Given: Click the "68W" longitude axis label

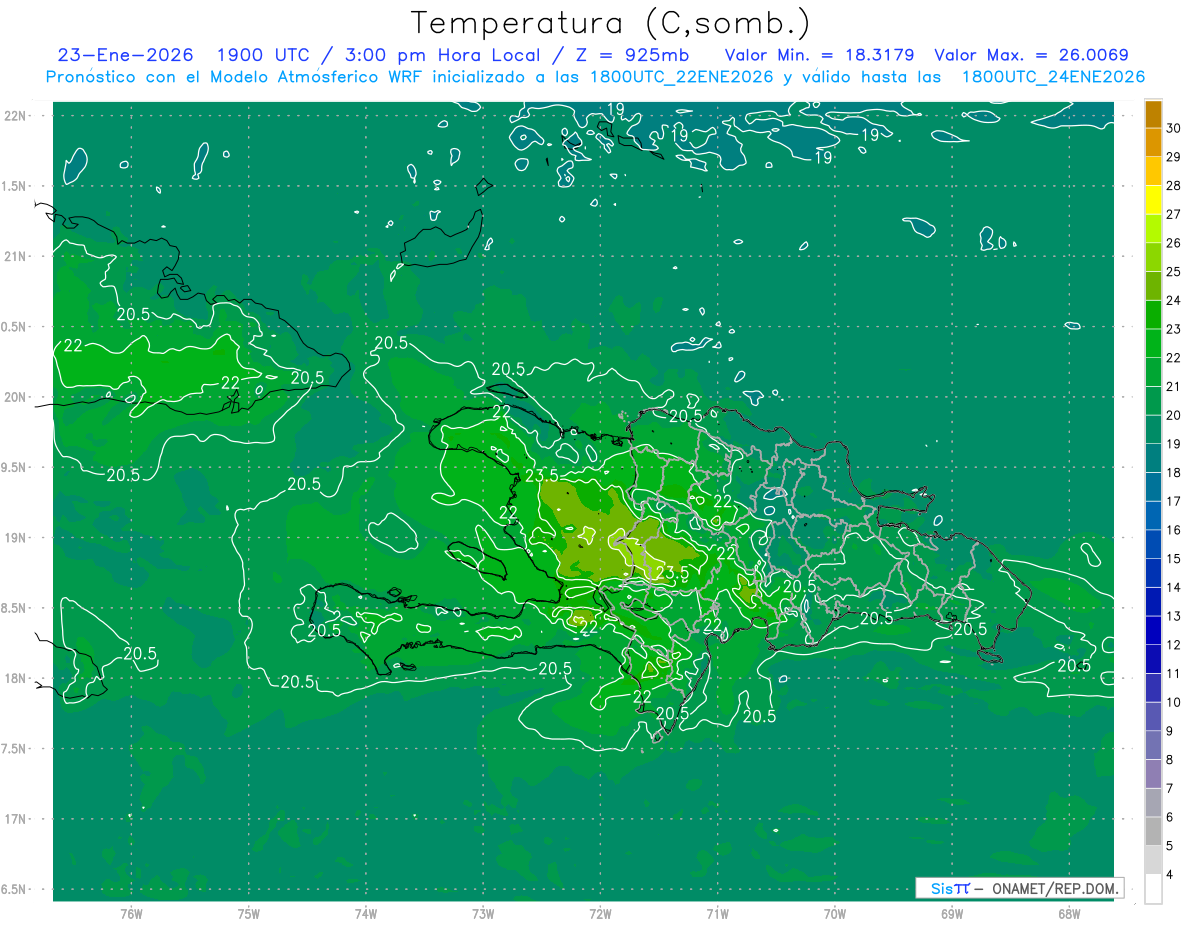Looking at the screenshot, I should point(1068,913).
